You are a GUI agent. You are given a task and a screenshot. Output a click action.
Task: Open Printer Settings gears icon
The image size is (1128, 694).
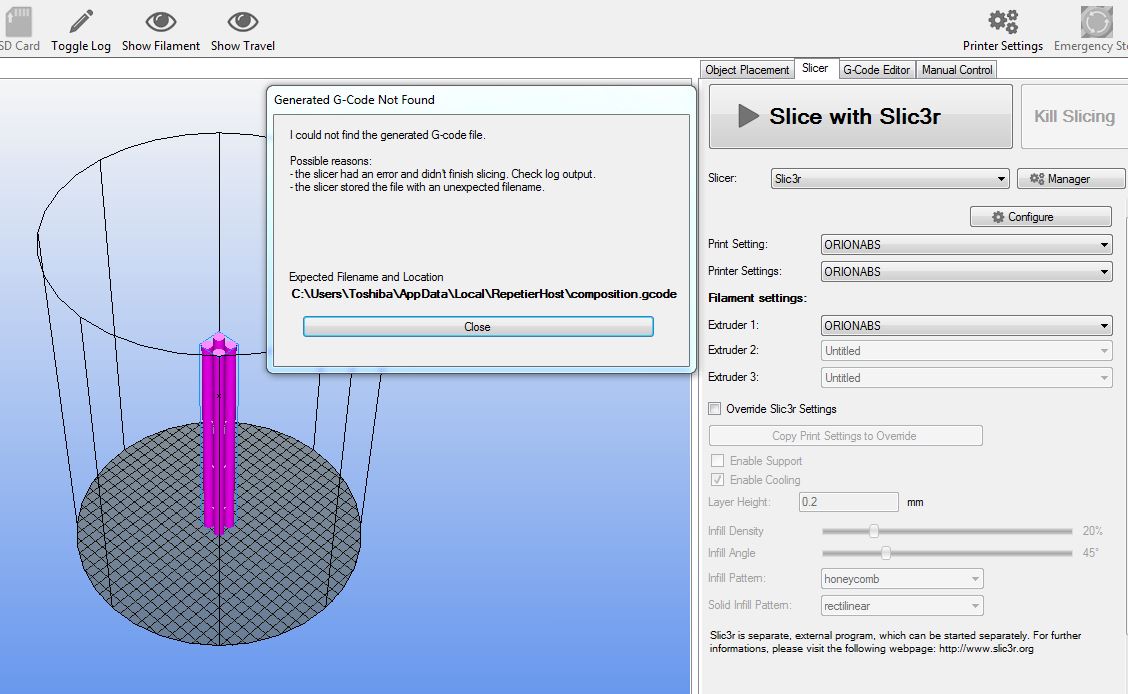(1002, 21)
